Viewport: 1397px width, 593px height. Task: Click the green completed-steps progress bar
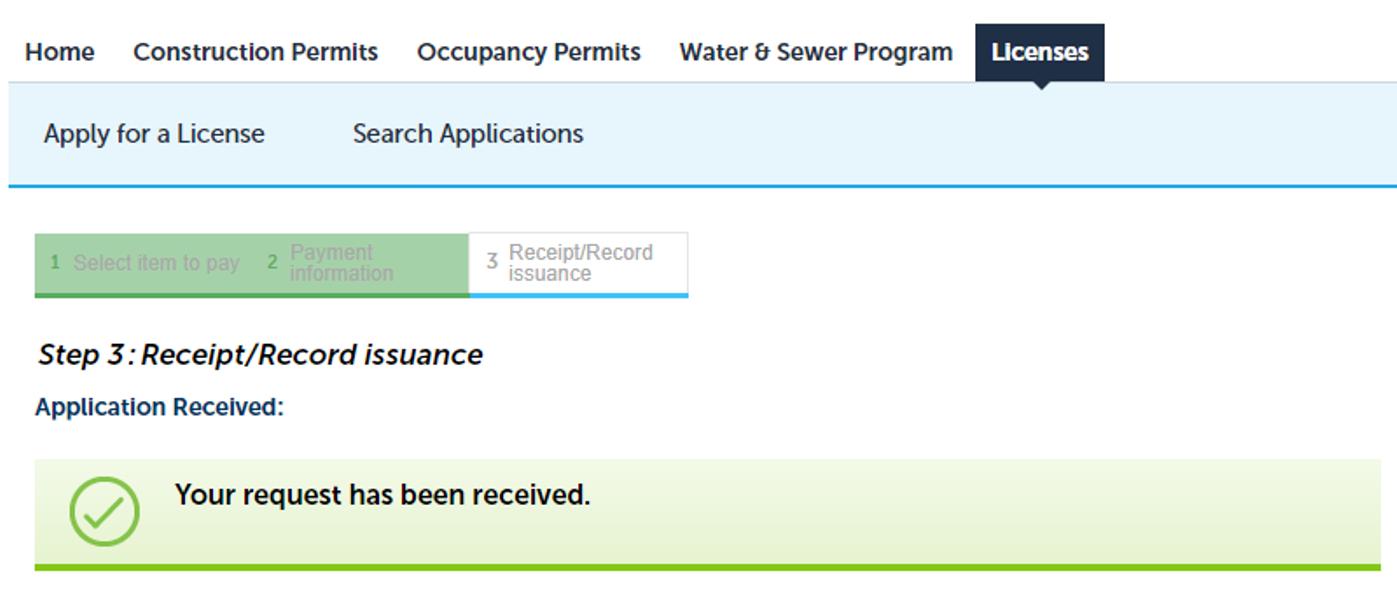[252, 295]
